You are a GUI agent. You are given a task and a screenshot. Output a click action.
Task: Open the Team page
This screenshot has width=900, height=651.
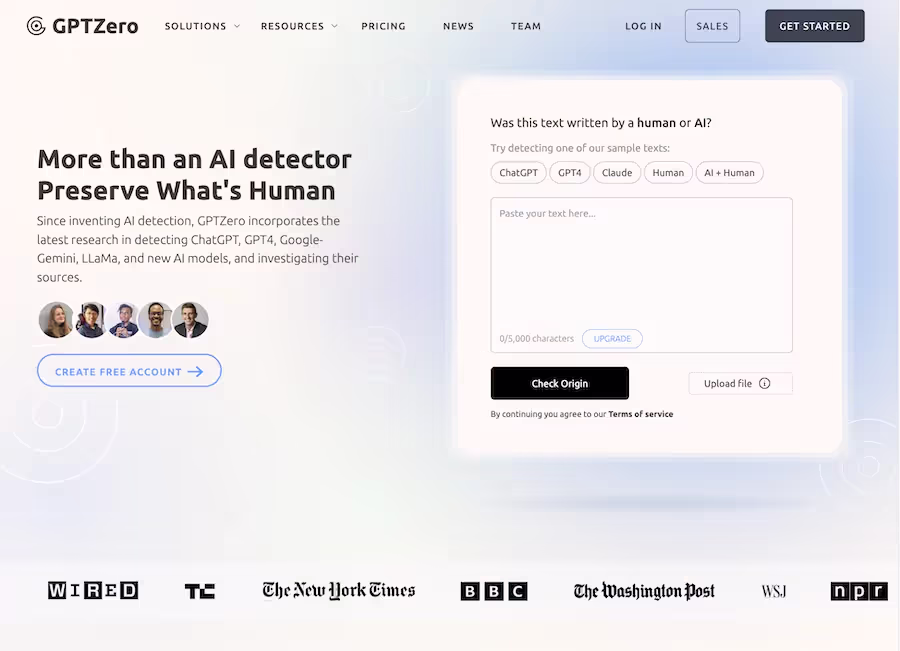[x=526, y=26]
